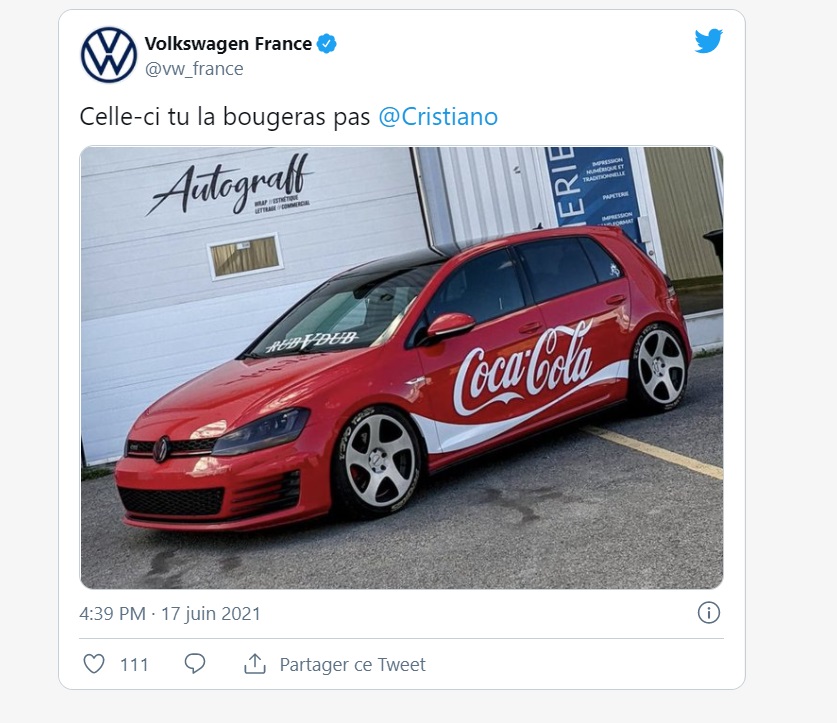
Task: Reply using the speech bubble icon
Action: click(x=195, y=664)
